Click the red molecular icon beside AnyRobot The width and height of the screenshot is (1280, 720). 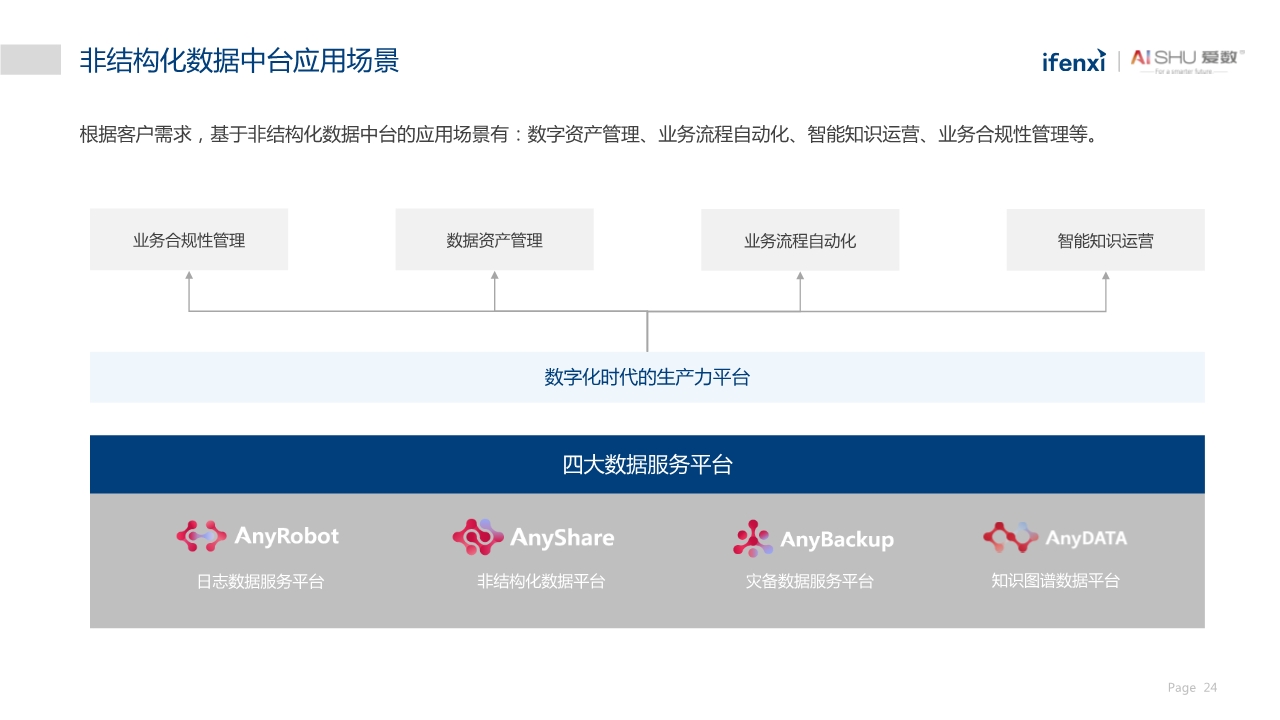(x=199, y=536)
